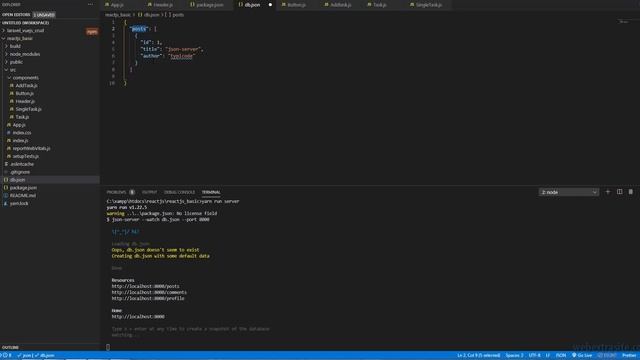Switch to the Output panel tab
Screen dimensions: 640x360
pyautogui.click(x=149, y=192)
